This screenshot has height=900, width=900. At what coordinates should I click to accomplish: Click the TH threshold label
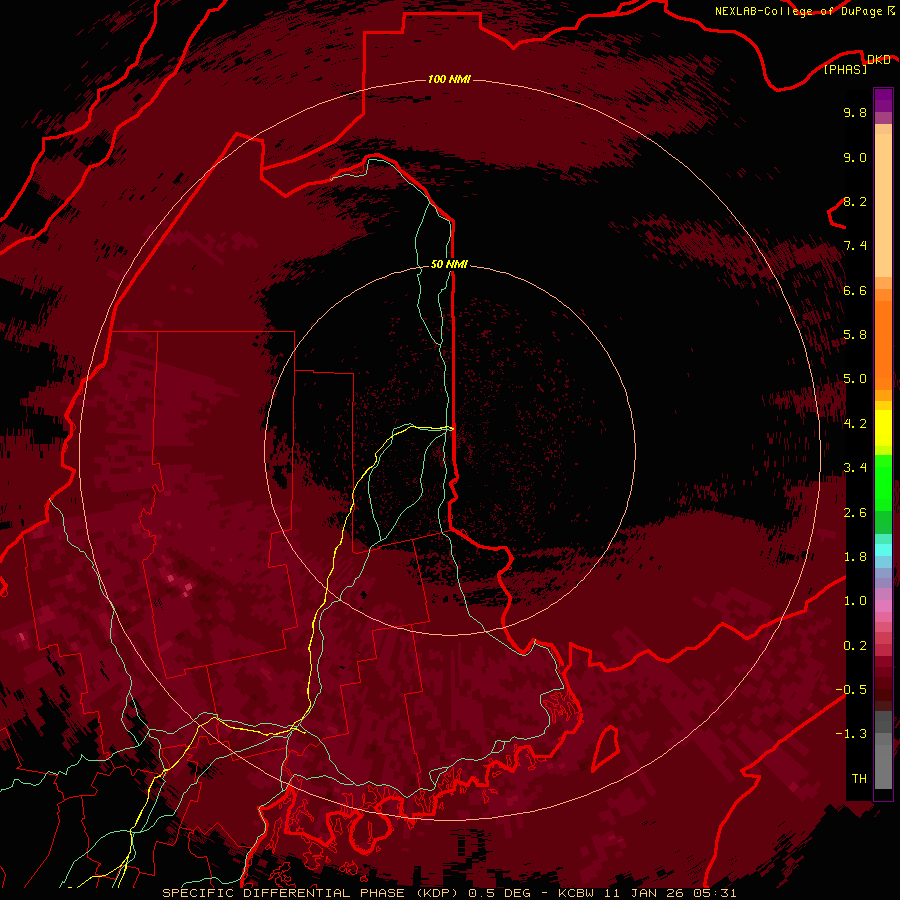point(859,779)
